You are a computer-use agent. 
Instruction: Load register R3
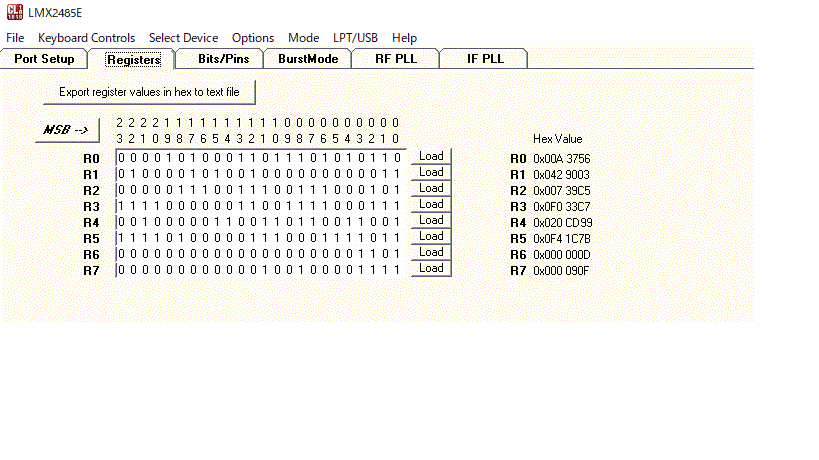coord(431,204)
